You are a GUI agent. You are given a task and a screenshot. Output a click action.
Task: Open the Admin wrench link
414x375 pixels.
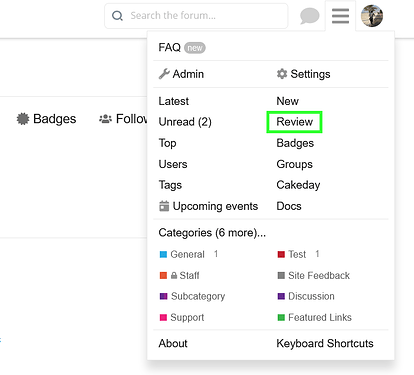coord(181,74)
